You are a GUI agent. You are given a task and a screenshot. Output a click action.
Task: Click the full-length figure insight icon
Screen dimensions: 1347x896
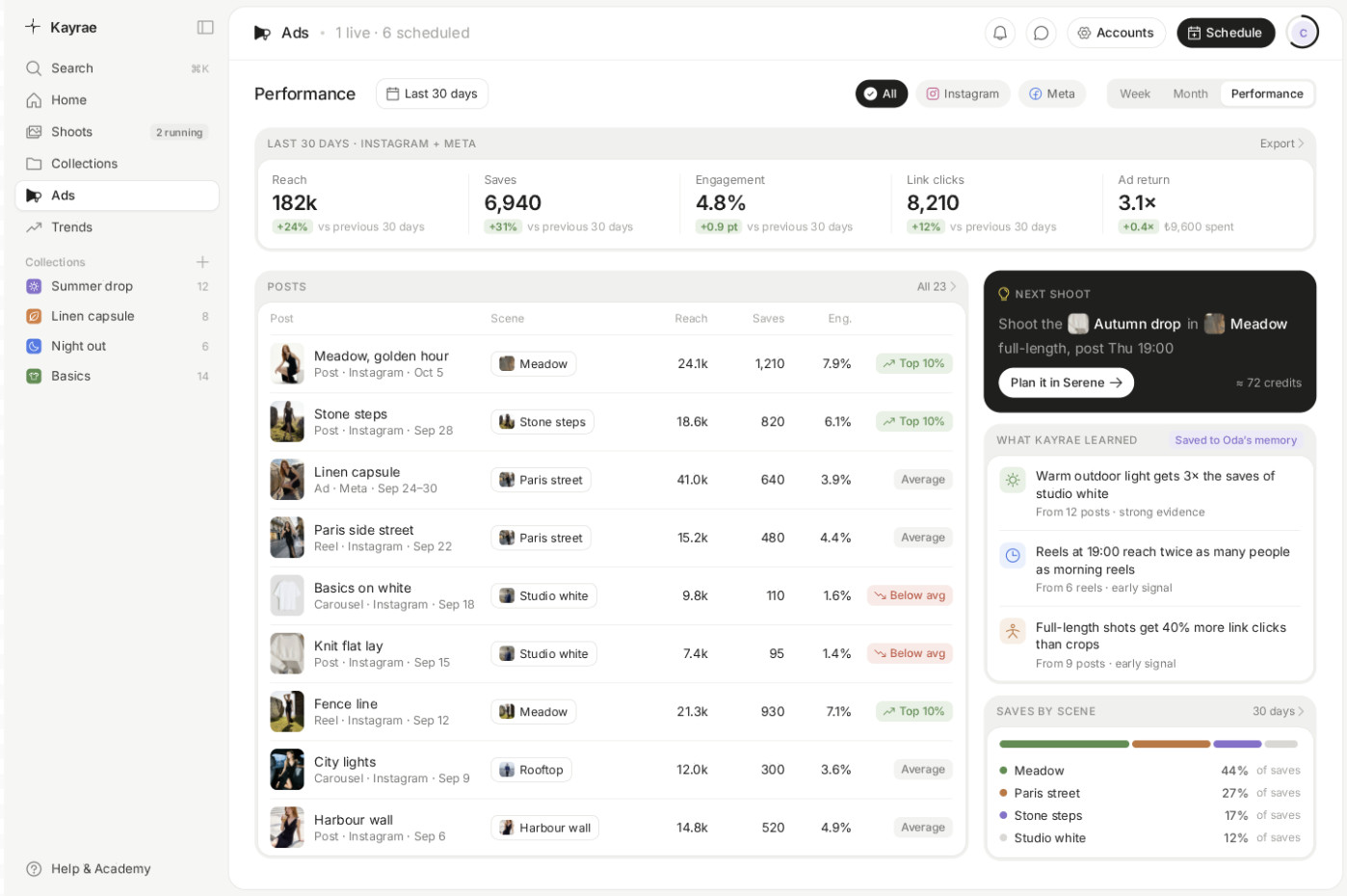(x=1013, y=631)
